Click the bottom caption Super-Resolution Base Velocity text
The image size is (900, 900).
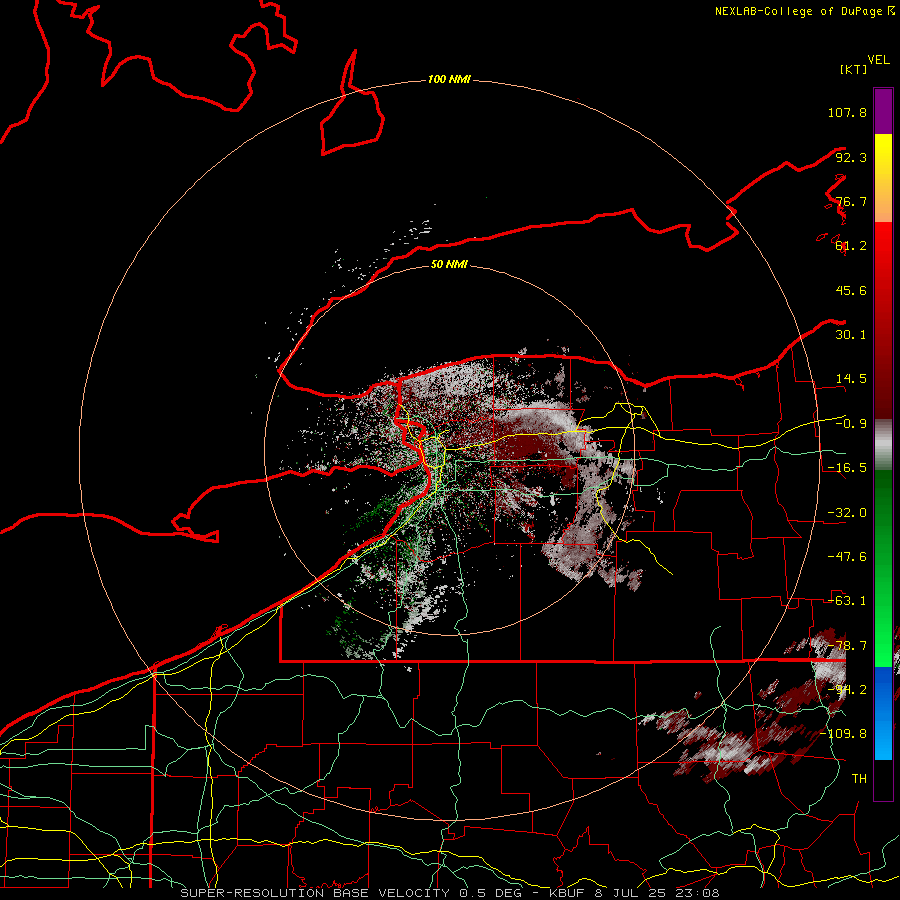coord(449,893)
